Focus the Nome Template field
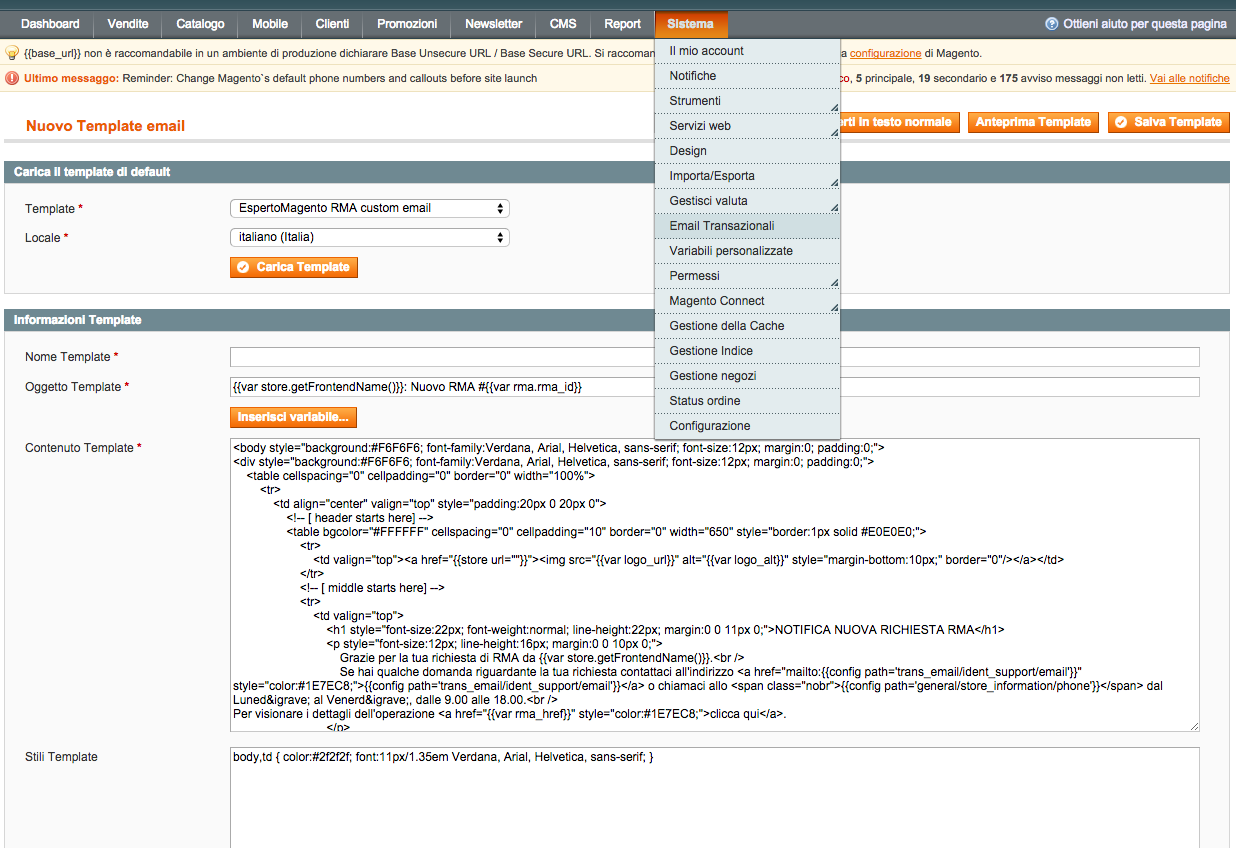The height and width of the screenshot is (848, 1236). click(715, 358)
